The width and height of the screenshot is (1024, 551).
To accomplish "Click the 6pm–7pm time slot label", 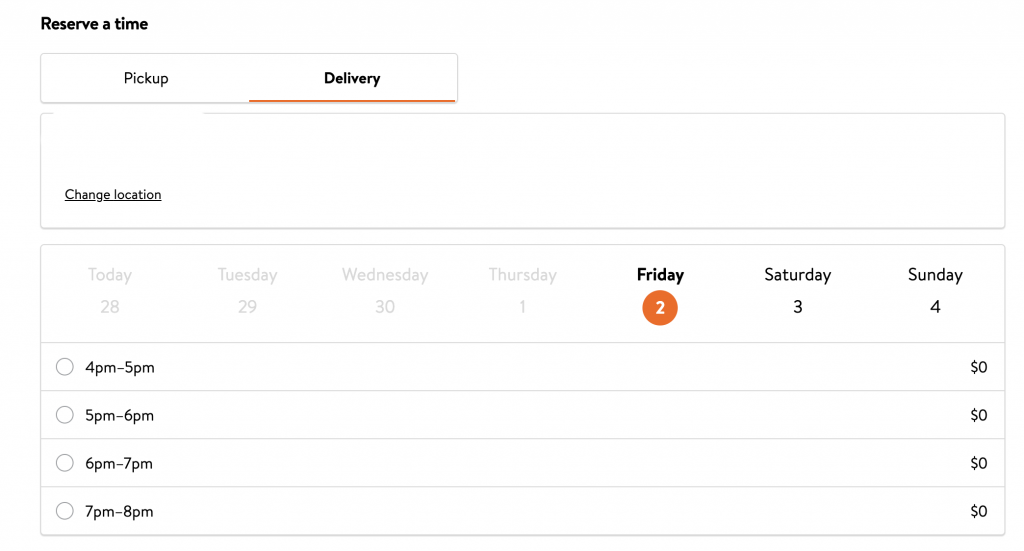I will [x=120, y=463].
